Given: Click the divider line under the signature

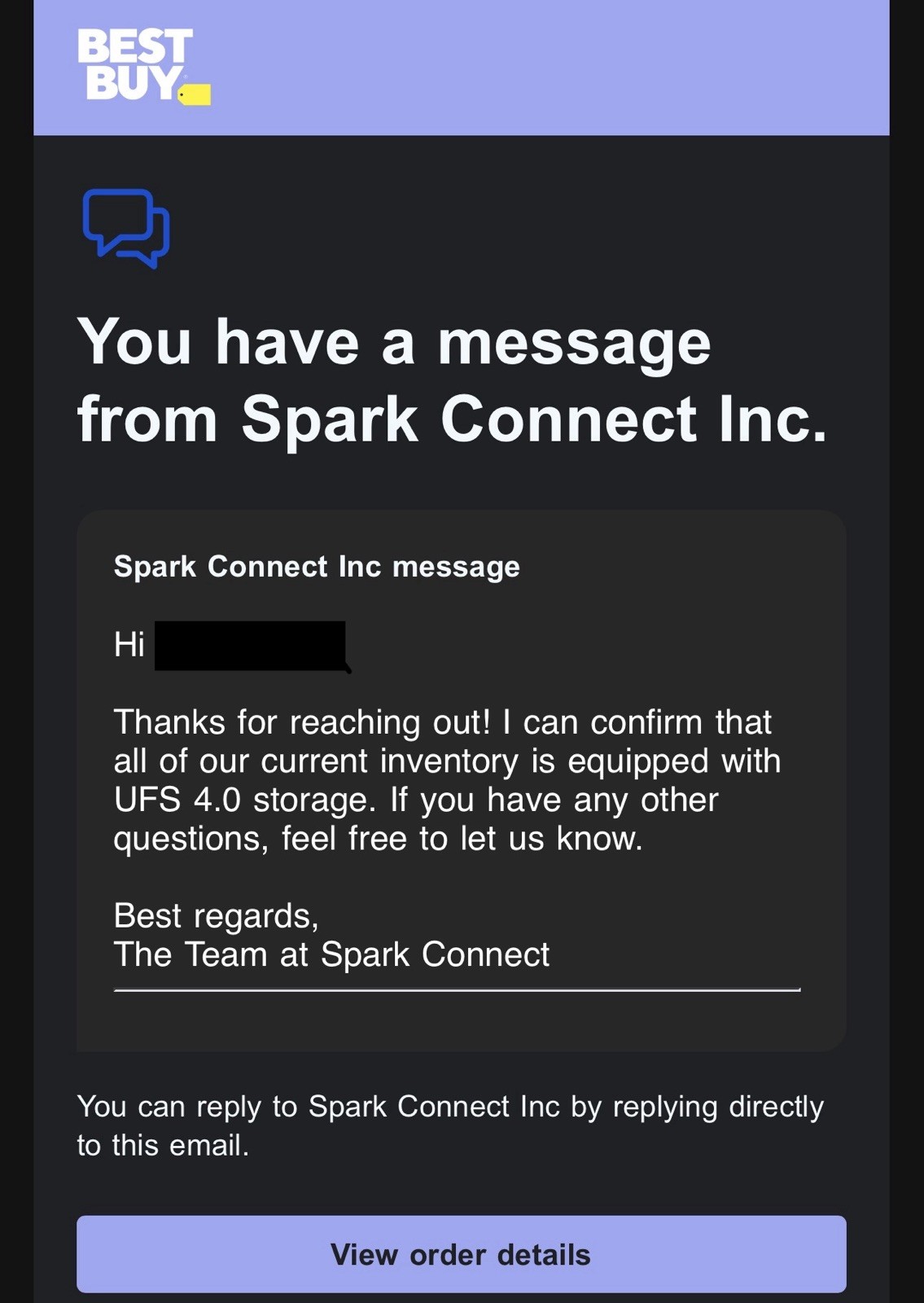Looking at the screenshot, I should (458, 990).
